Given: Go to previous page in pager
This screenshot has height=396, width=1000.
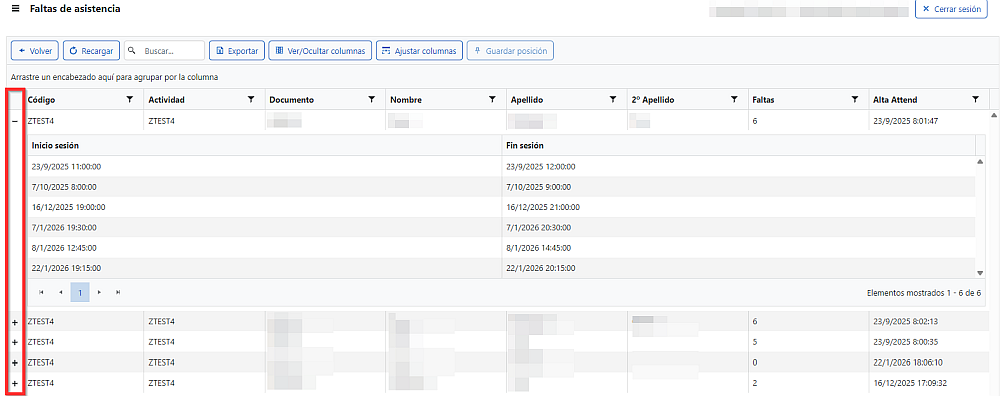Looking at the screenshot, I should point(61,292).
